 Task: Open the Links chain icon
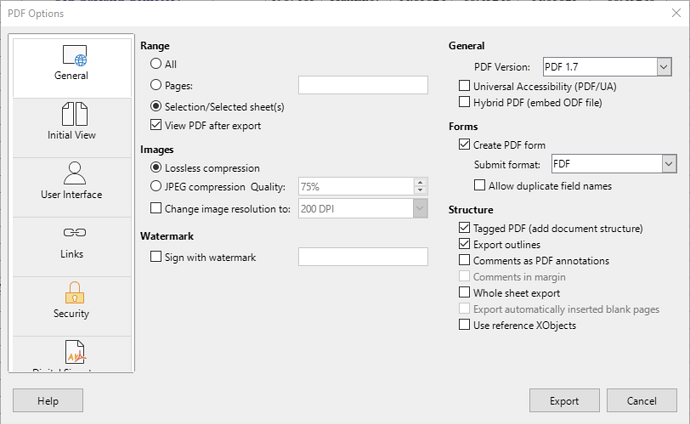click(x=75, y=232)
